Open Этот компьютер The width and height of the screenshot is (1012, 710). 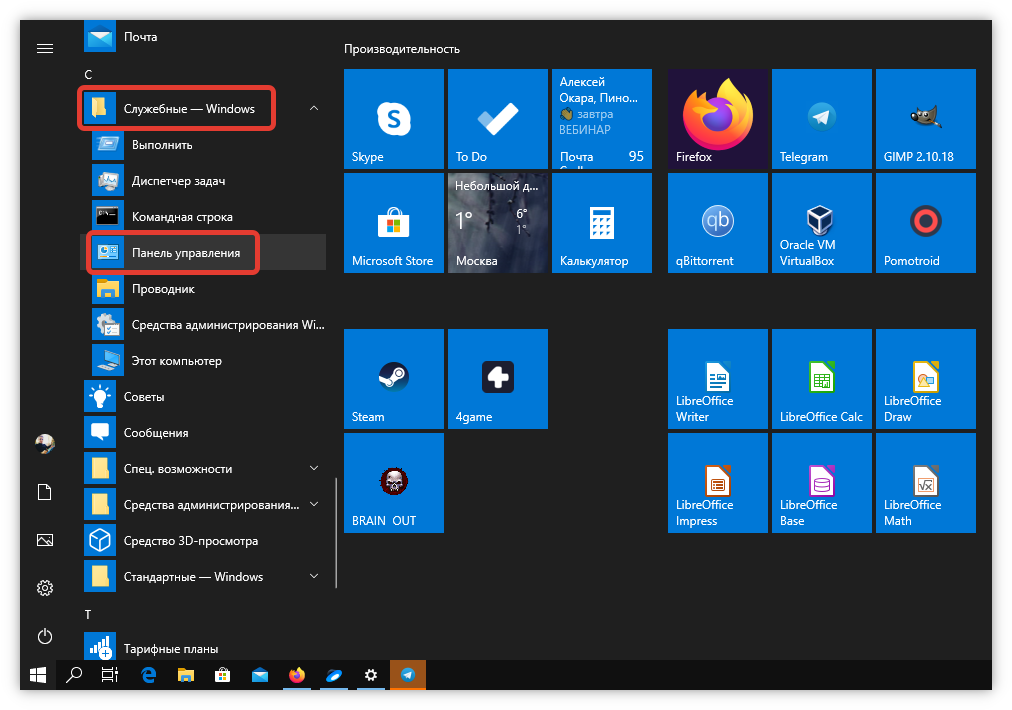pos(205,361)
